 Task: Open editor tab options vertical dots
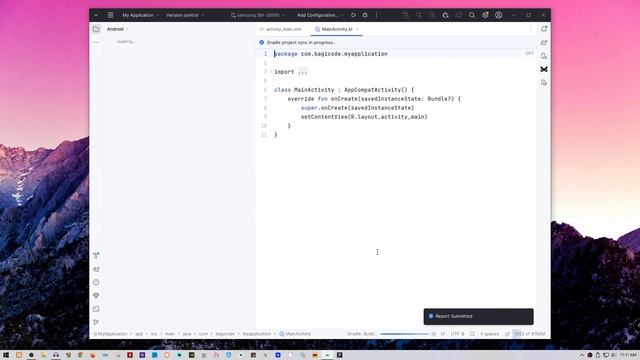click(x=530, y=29)
